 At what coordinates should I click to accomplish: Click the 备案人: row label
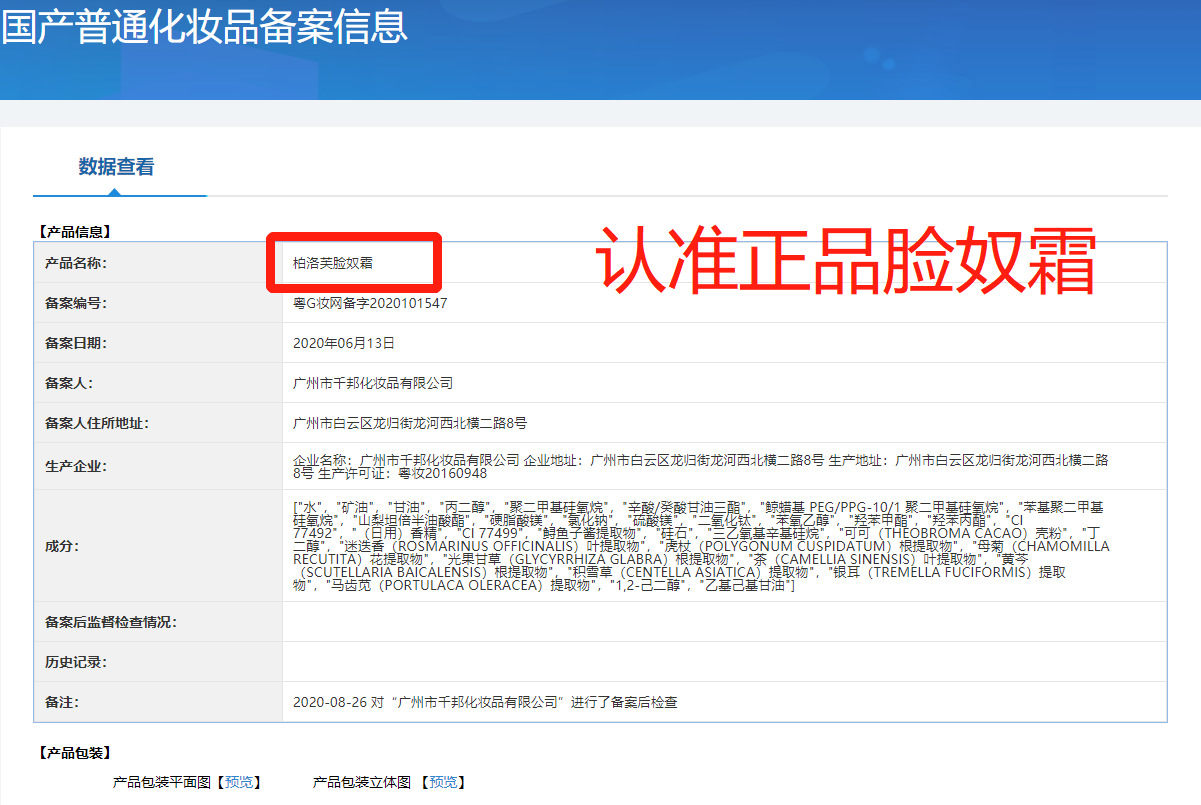(69, 383)
